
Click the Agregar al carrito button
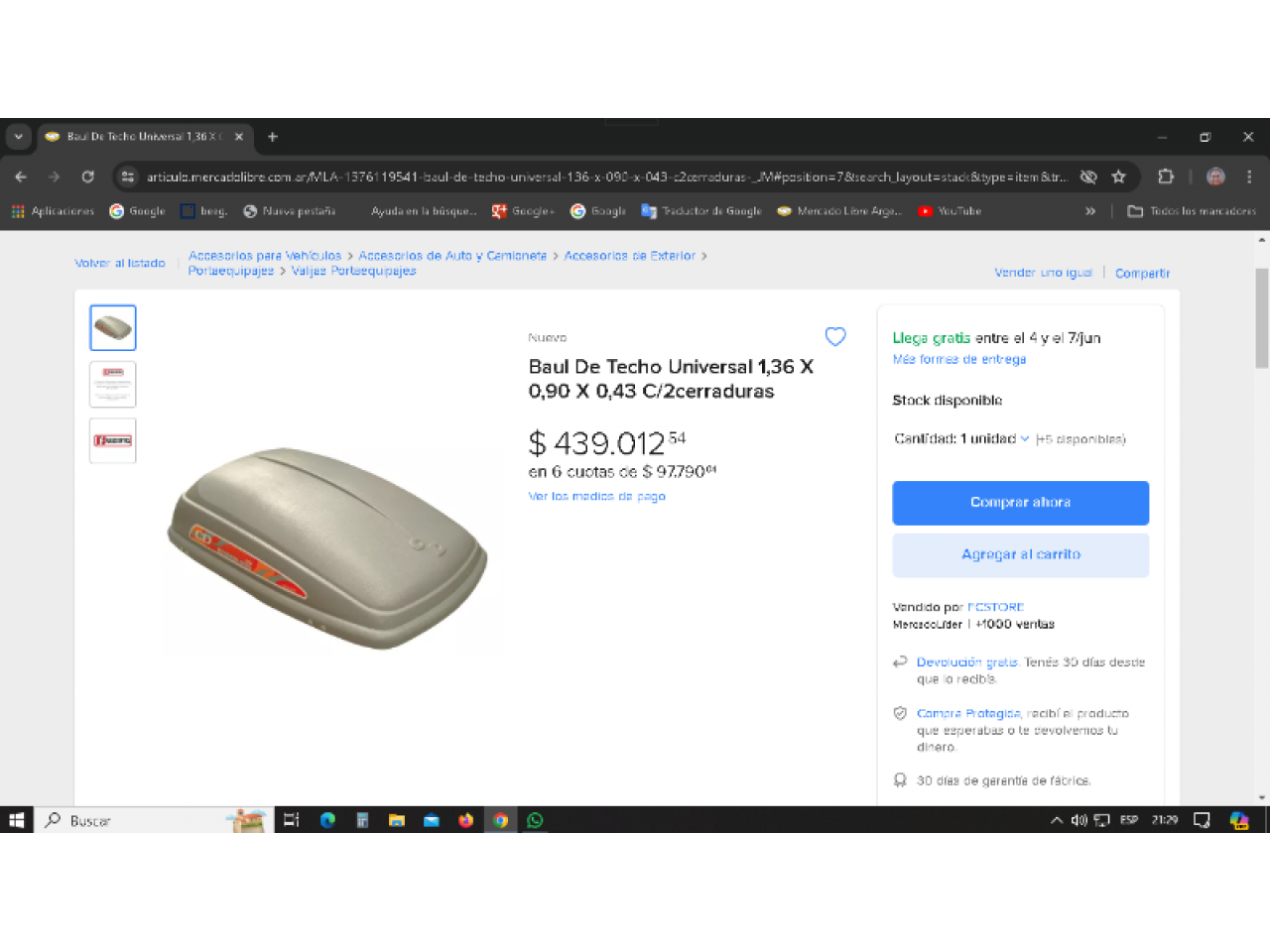click(1020, 555)
